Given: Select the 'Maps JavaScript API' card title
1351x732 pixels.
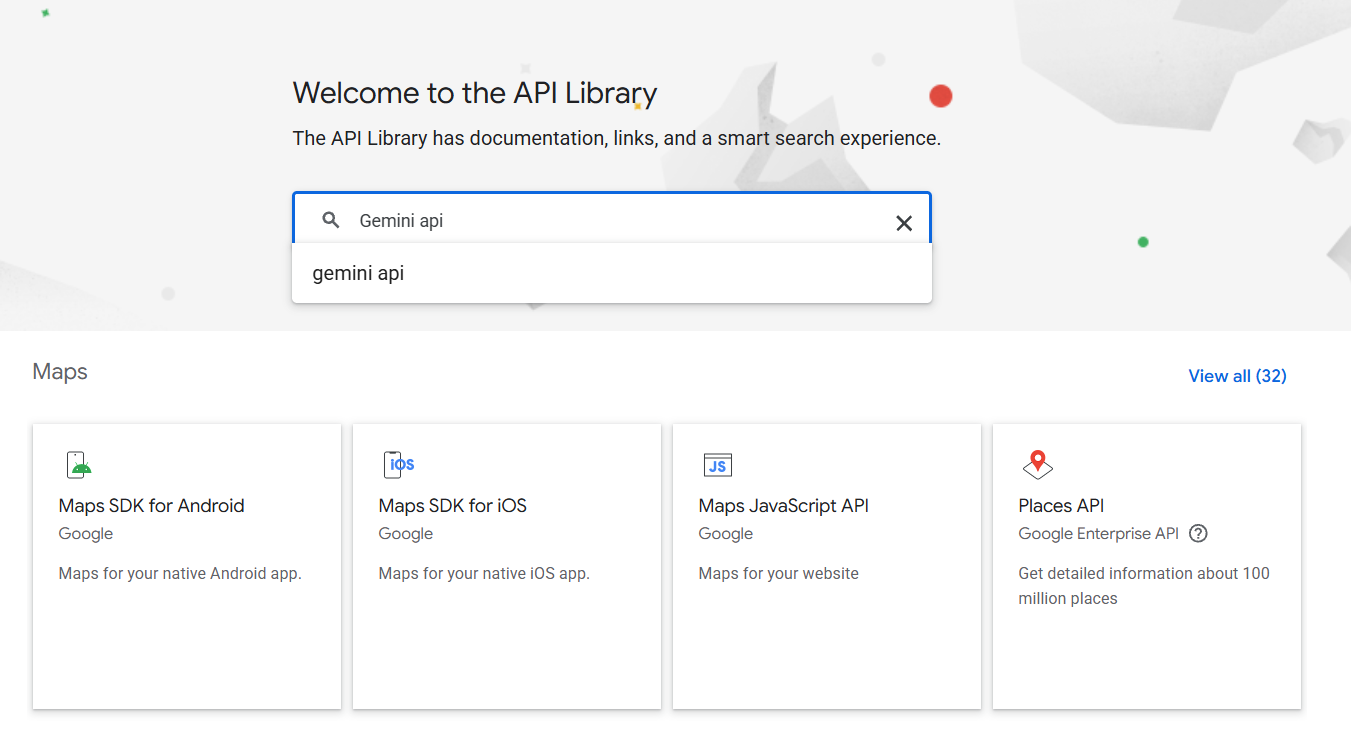Looking at the screenshot, I should coord(783,506).
